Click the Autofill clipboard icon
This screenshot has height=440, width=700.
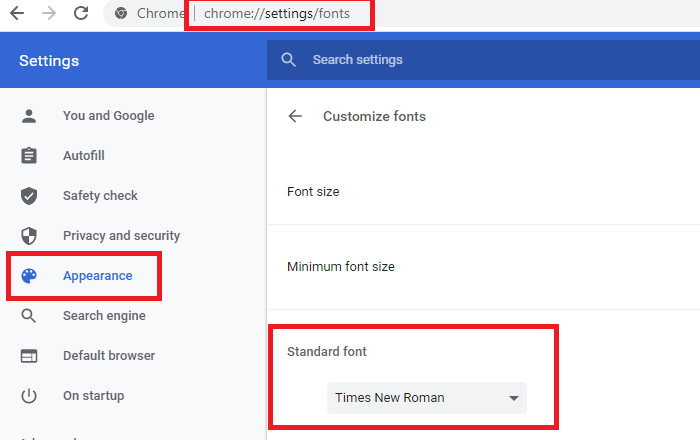click(29, 156)
